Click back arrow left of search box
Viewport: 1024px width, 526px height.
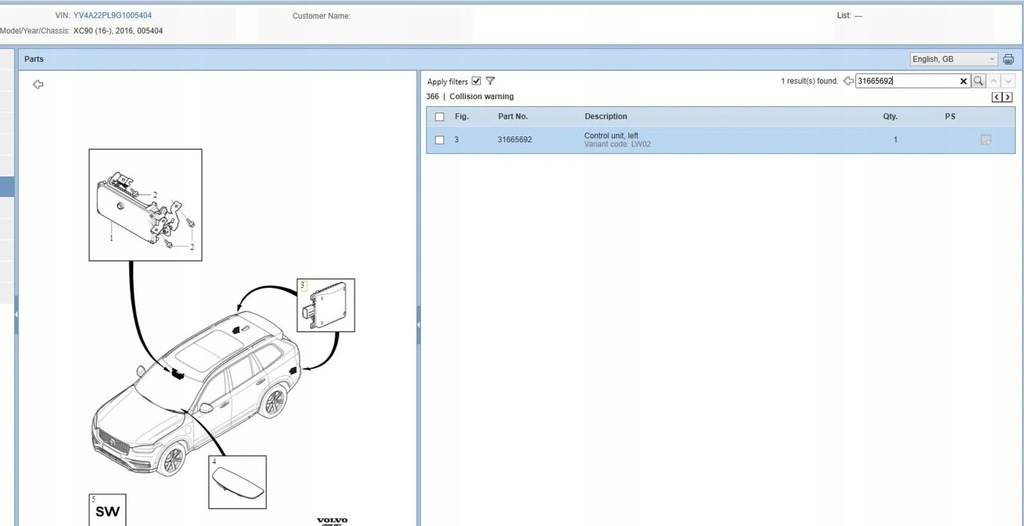848,81
